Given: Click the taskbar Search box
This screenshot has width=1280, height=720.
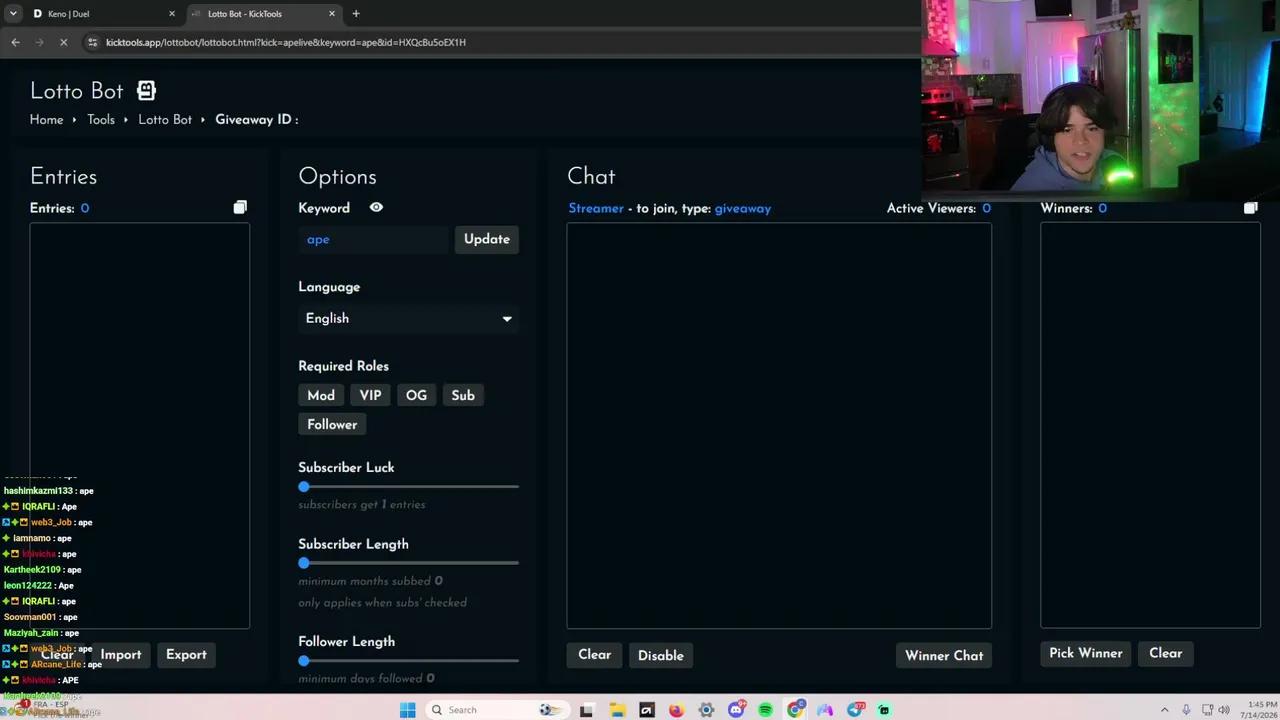Looking at the screenshot, I should pyautogui.click(x=497, y=710).
